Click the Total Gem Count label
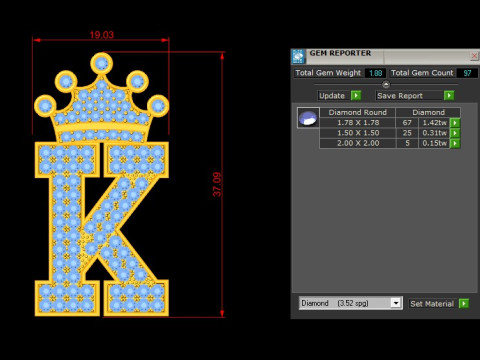Screen dimensions: 480x360 pos(422,73)
